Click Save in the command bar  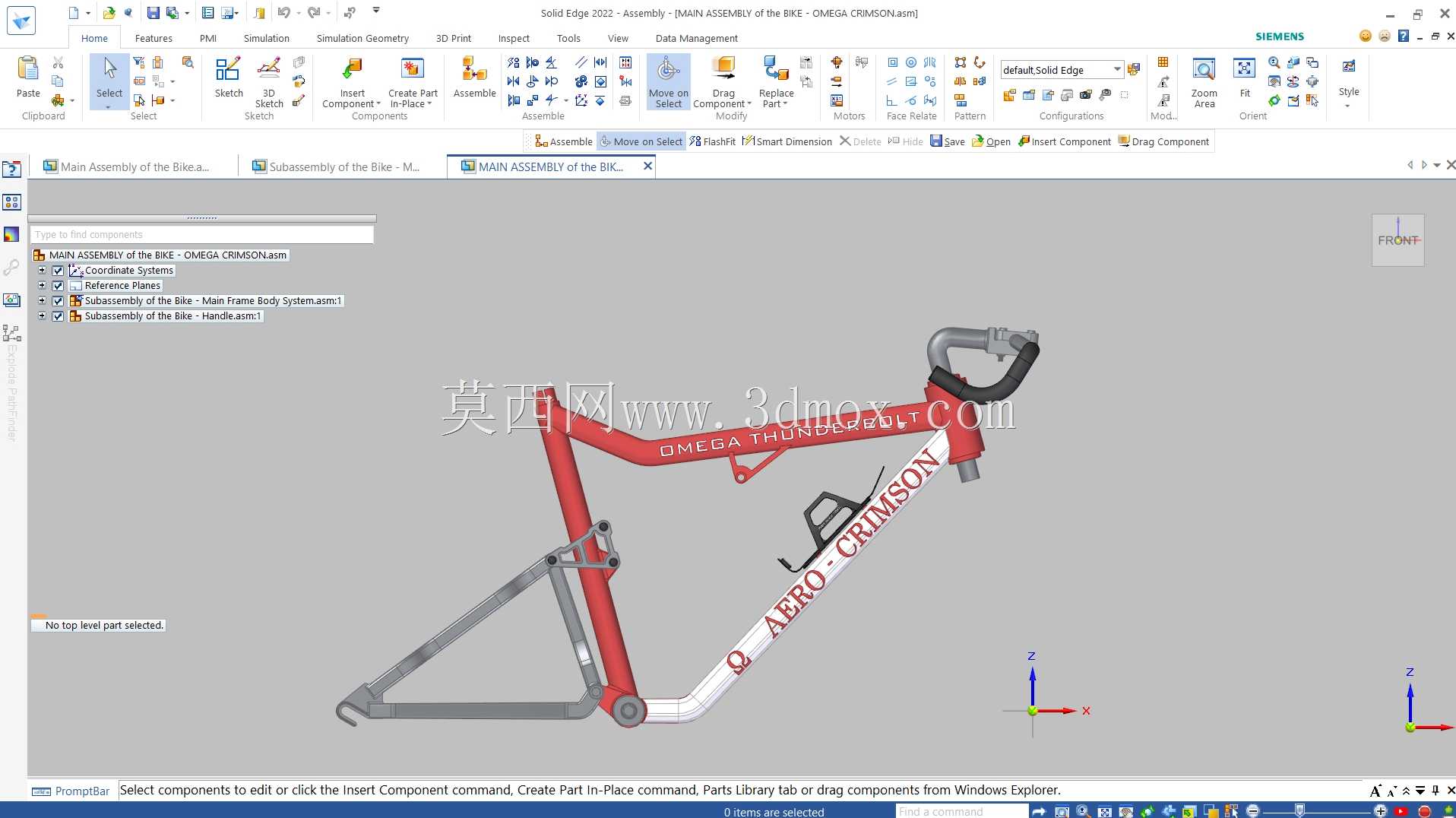(948, 141)
